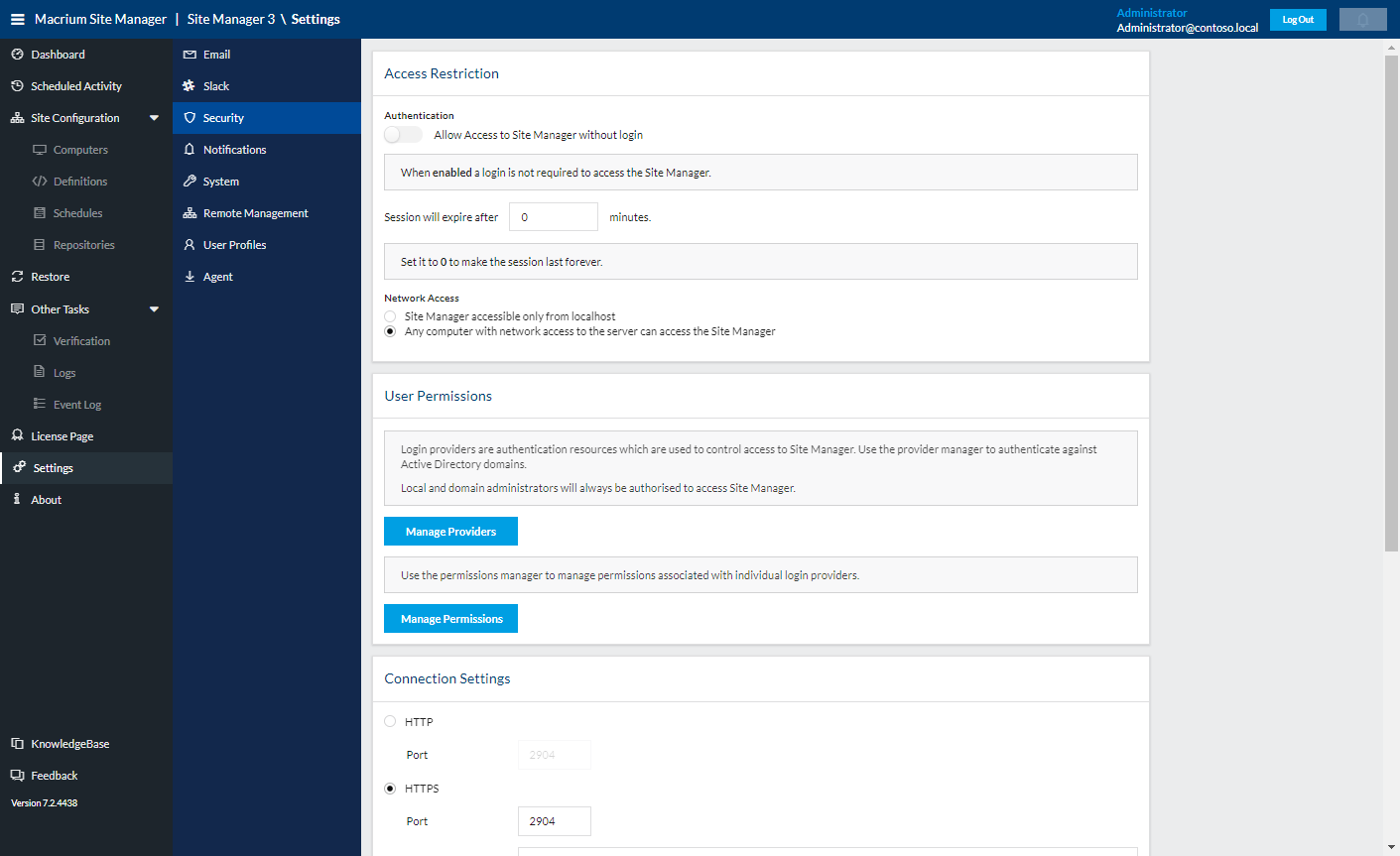This screenshot has height=856, width=1400.
Task: Collapse the Other Tasks section
Action: (x=154, y=308)
